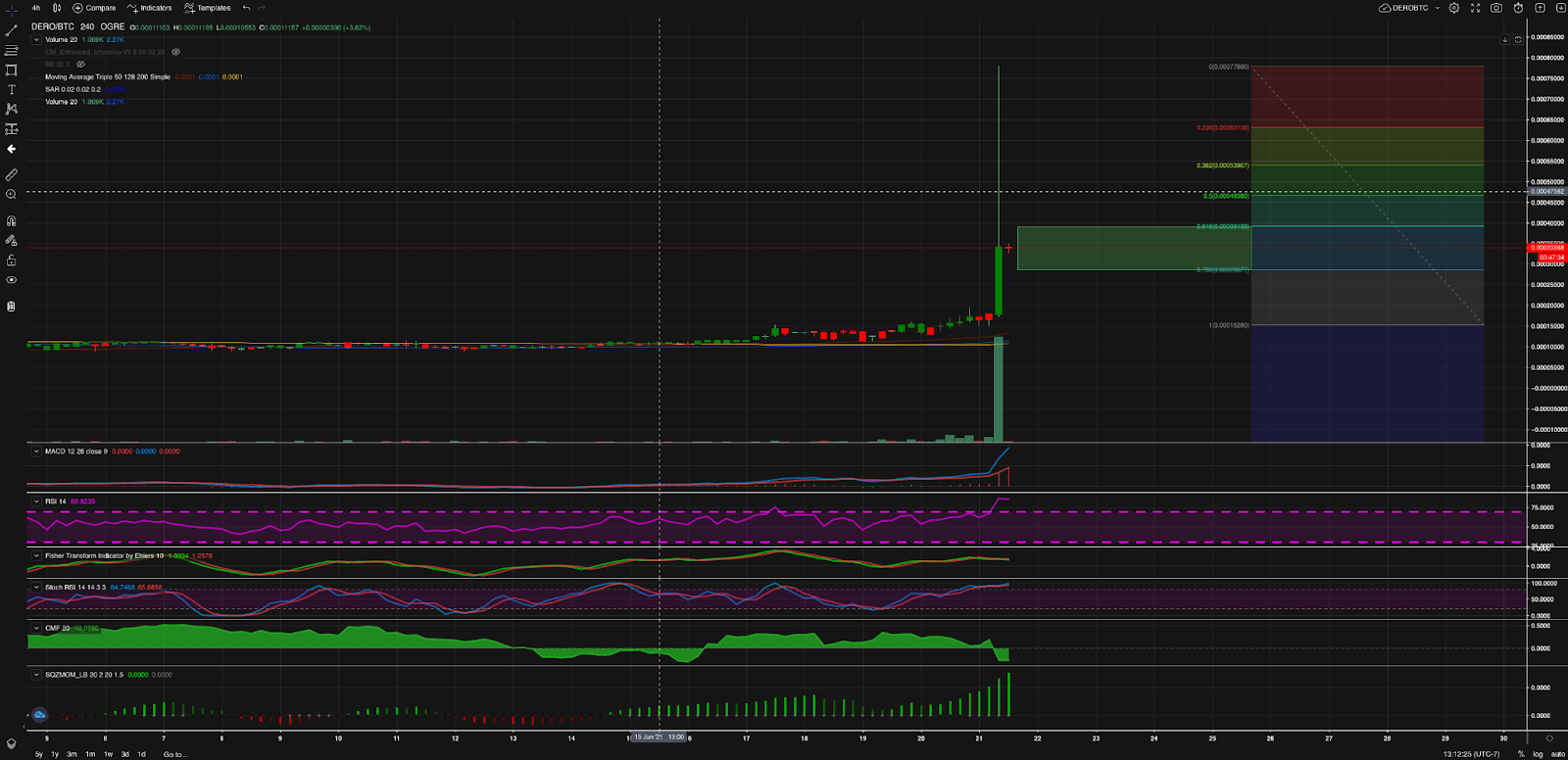Collapse the MACD pane legend
This screenshot has width=1568, height=760.
pos(36,451)
